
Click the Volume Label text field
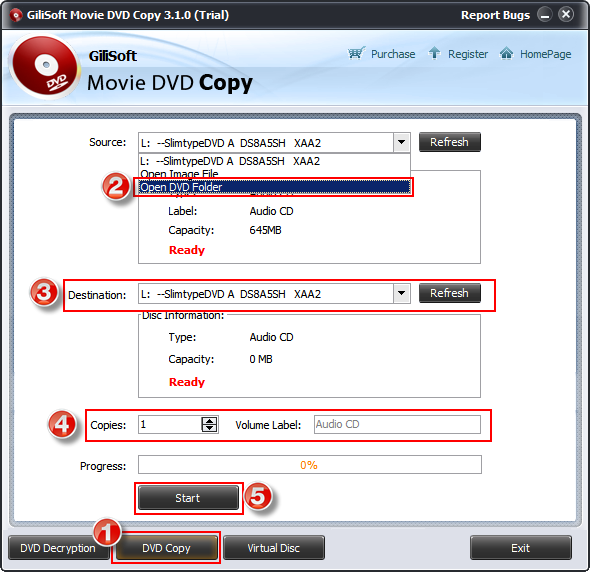click(x=397, y=424)
